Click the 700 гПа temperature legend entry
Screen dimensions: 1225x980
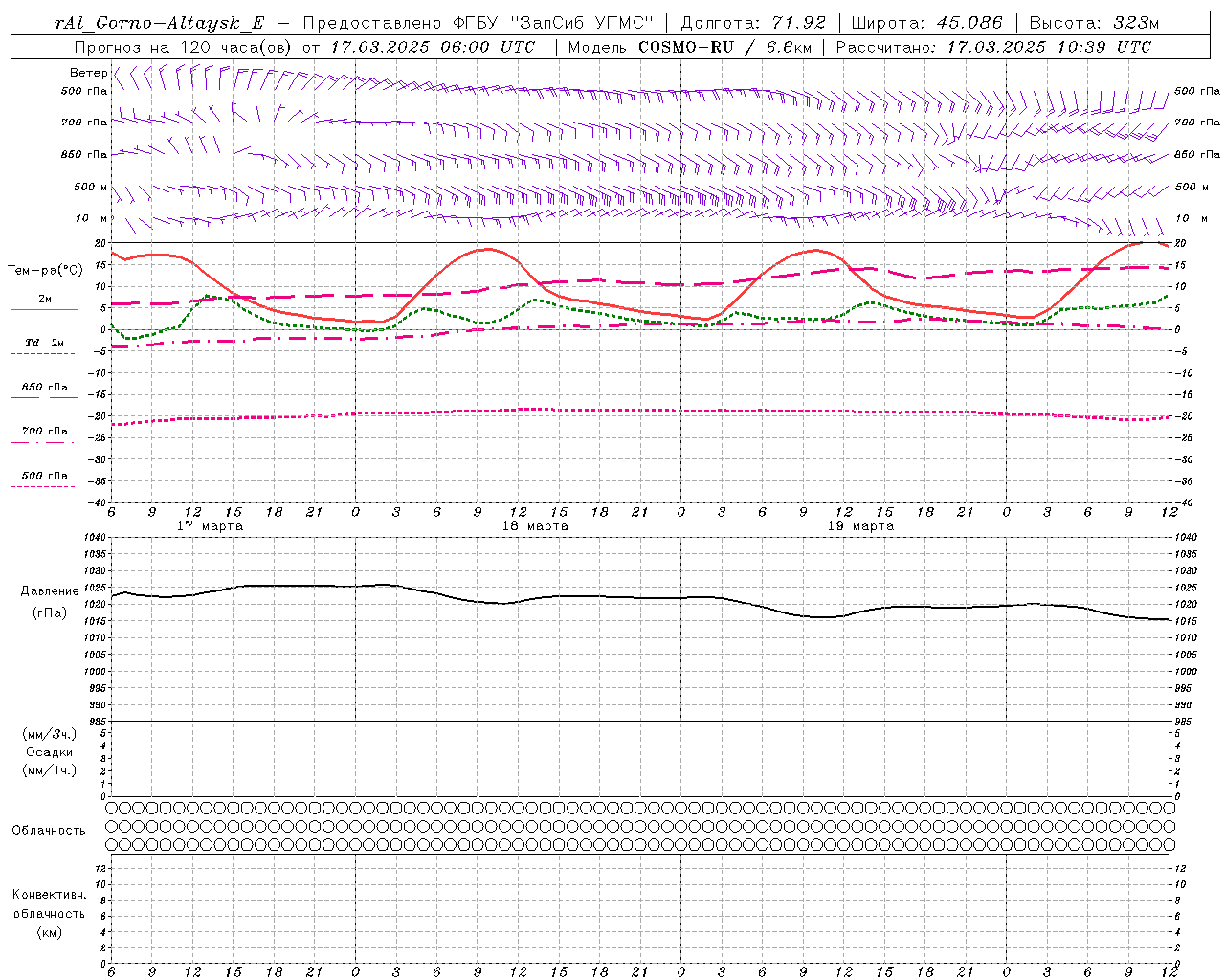click(x=45, y=432)
